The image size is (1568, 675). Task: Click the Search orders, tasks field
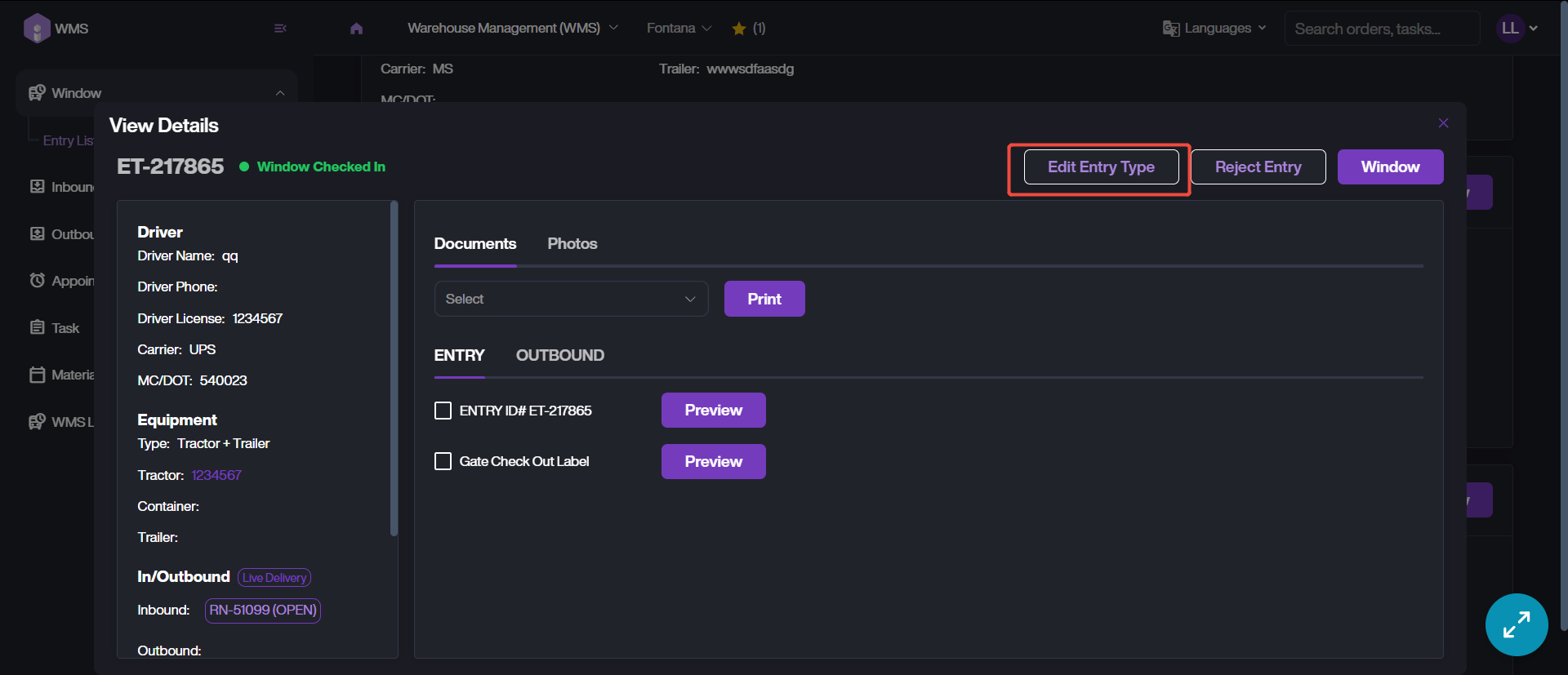[x=1380, y=29]
